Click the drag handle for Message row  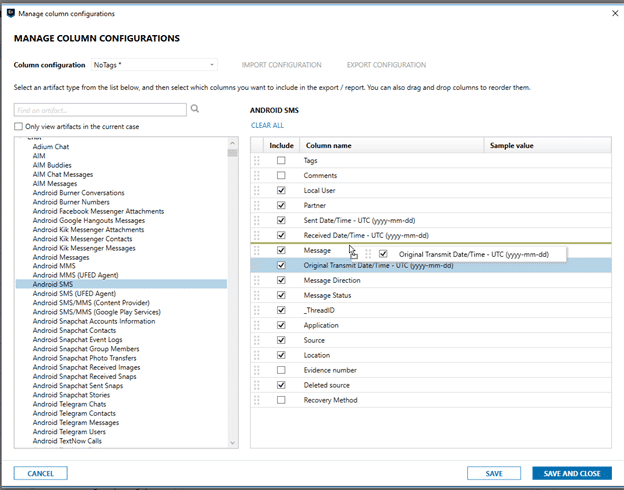[x=257, y=250]
